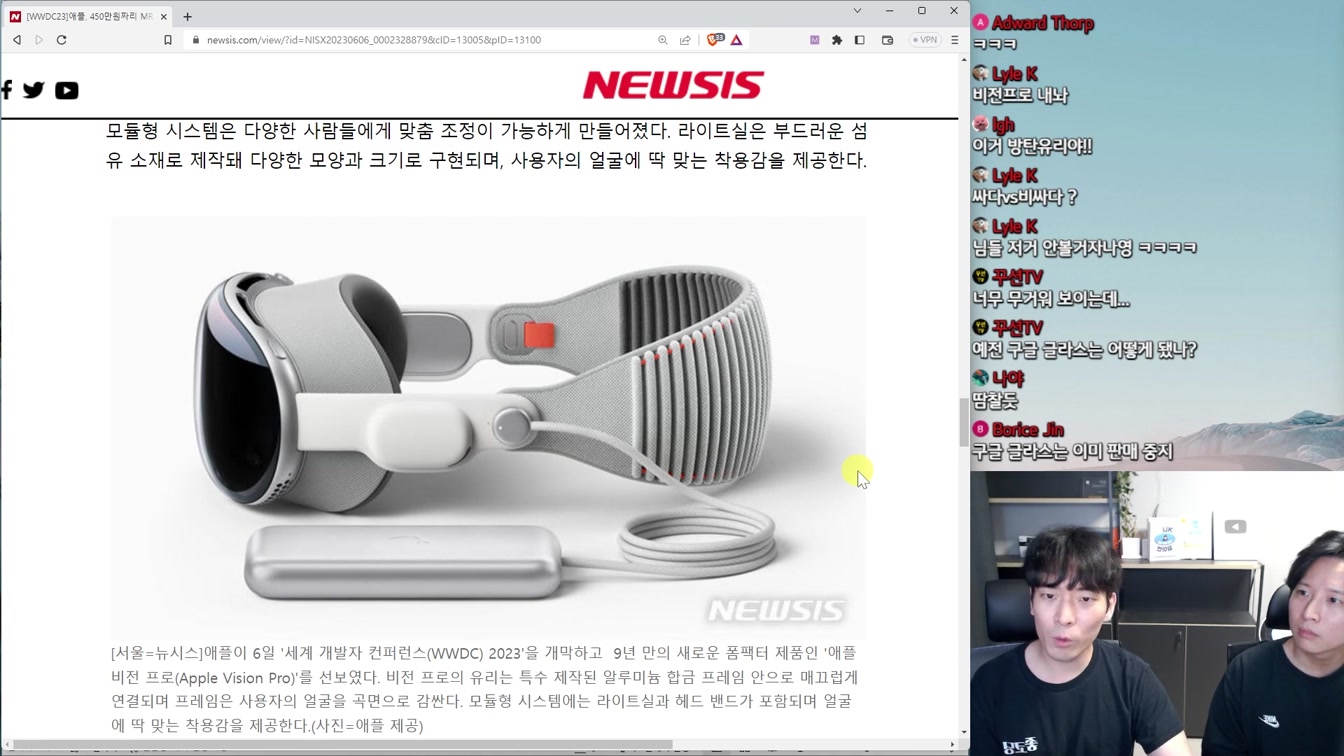Image resolution: width=1344 pixels, height=756 pixels.
Task: Click the VPN button
Action: [925, 40]
